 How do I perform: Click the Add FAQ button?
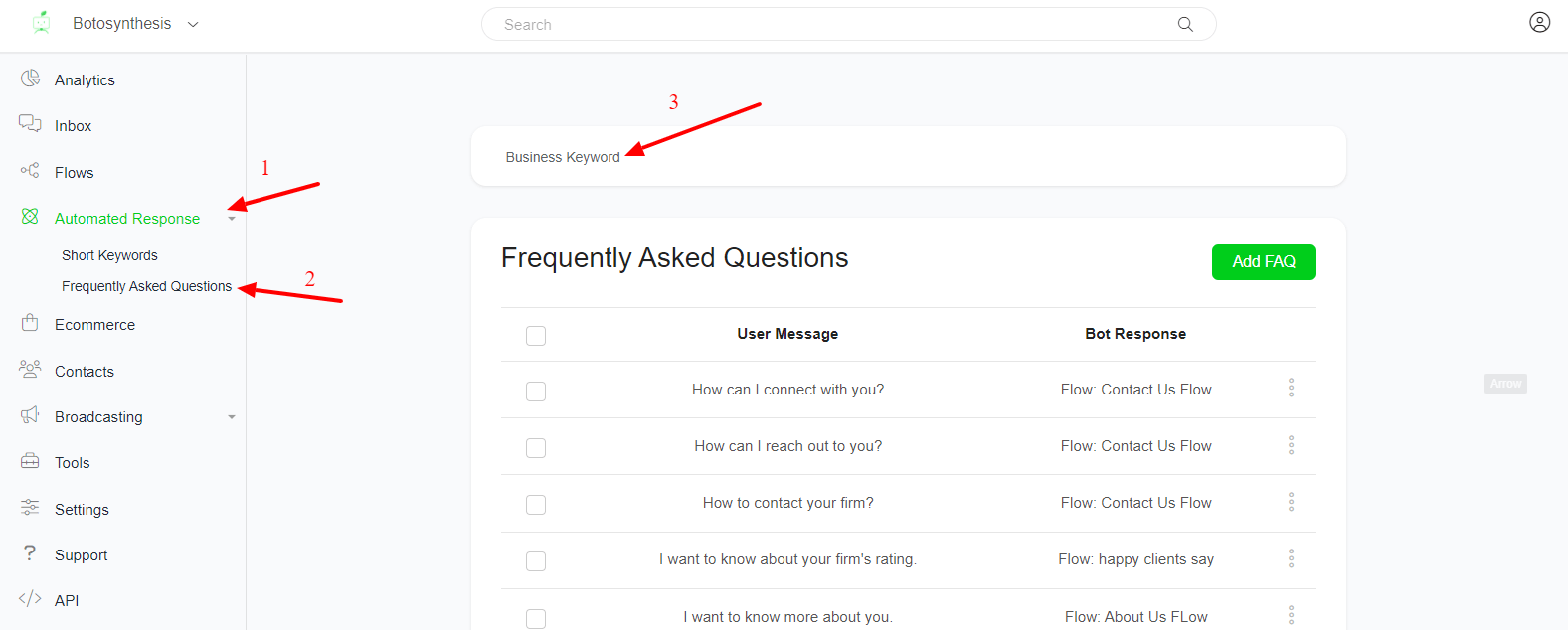(x=1264, y=262)
